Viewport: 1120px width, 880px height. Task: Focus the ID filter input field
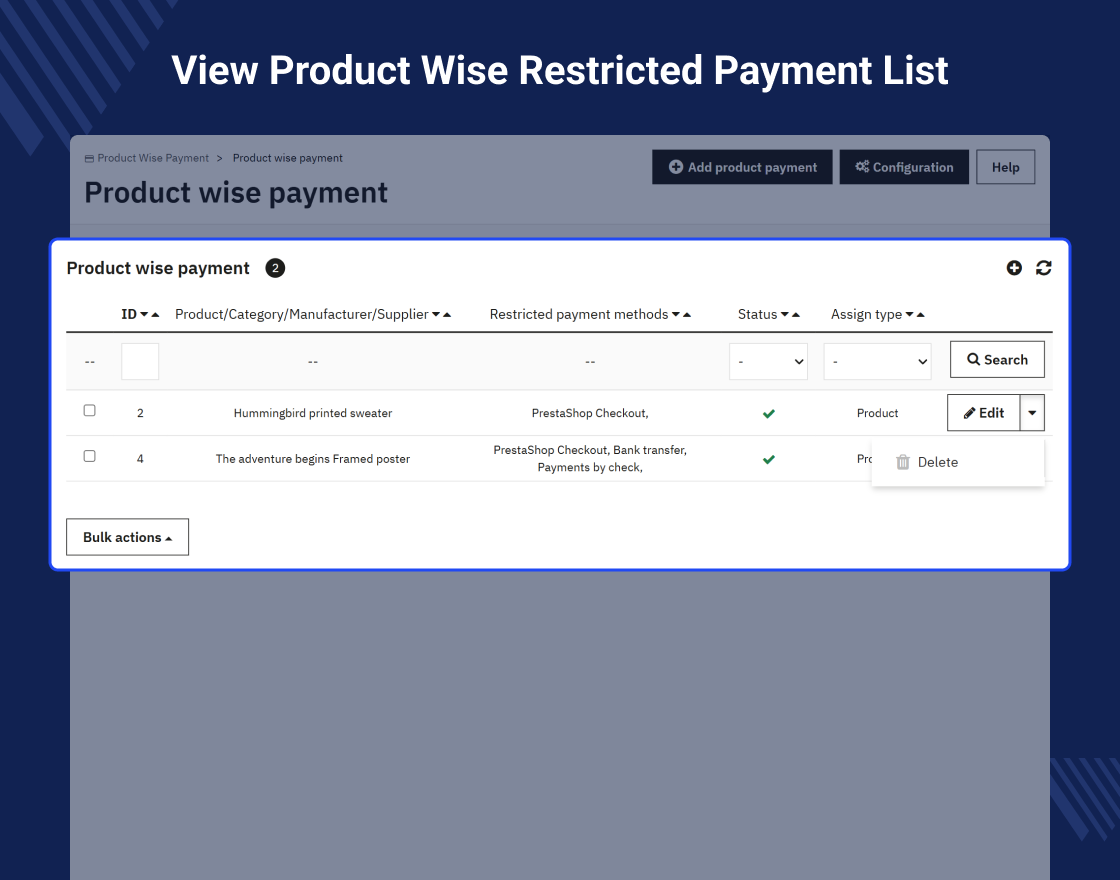tap(140, 361)
